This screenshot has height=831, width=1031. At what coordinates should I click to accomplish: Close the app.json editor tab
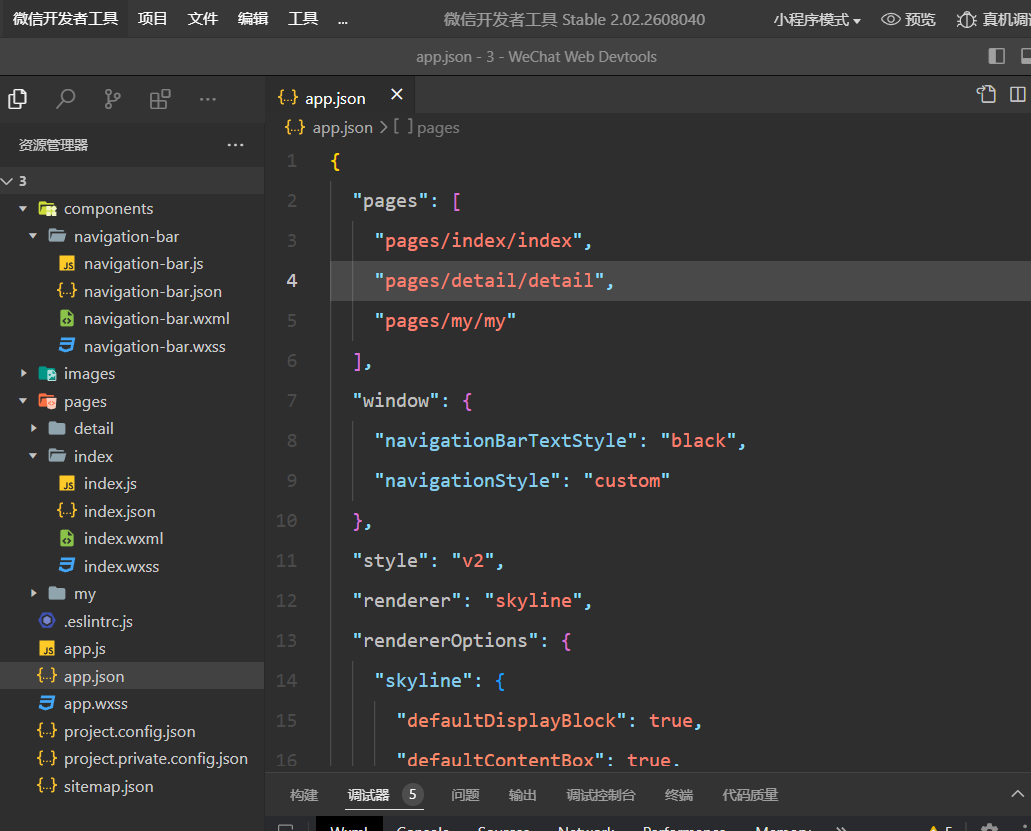click(x=396, y=95)
